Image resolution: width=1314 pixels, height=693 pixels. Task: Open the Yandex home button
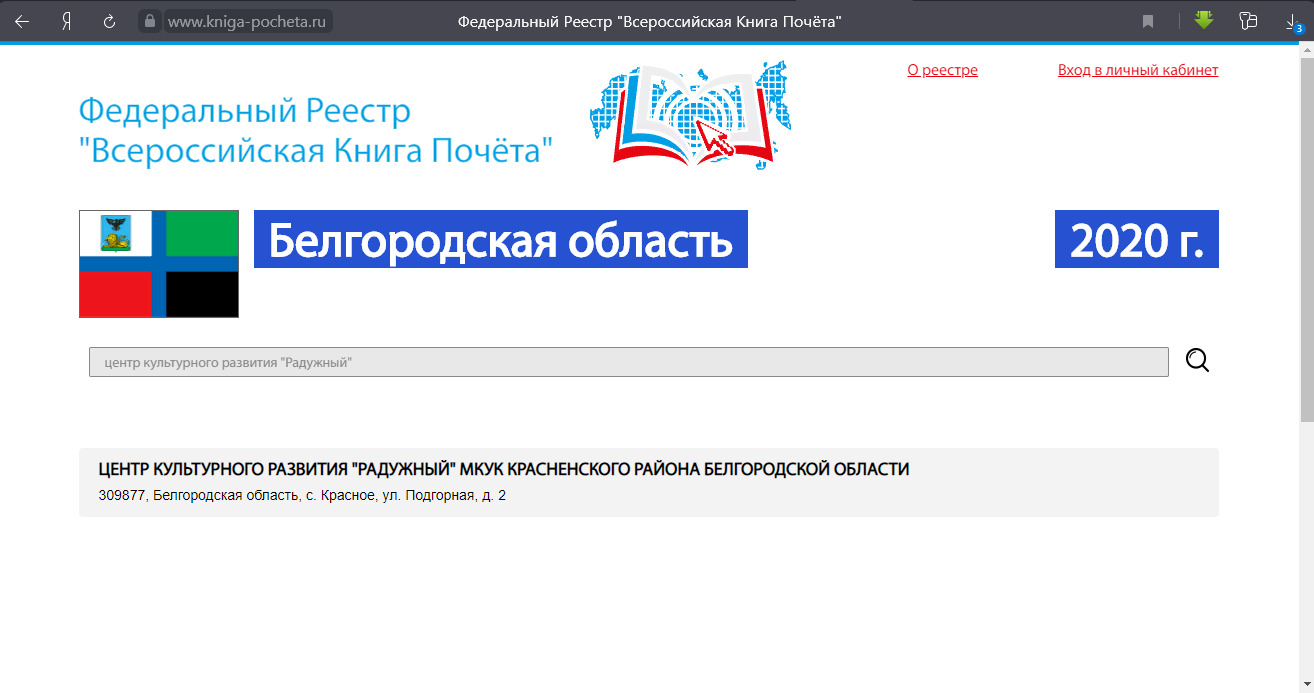click(x=66, y=21)
